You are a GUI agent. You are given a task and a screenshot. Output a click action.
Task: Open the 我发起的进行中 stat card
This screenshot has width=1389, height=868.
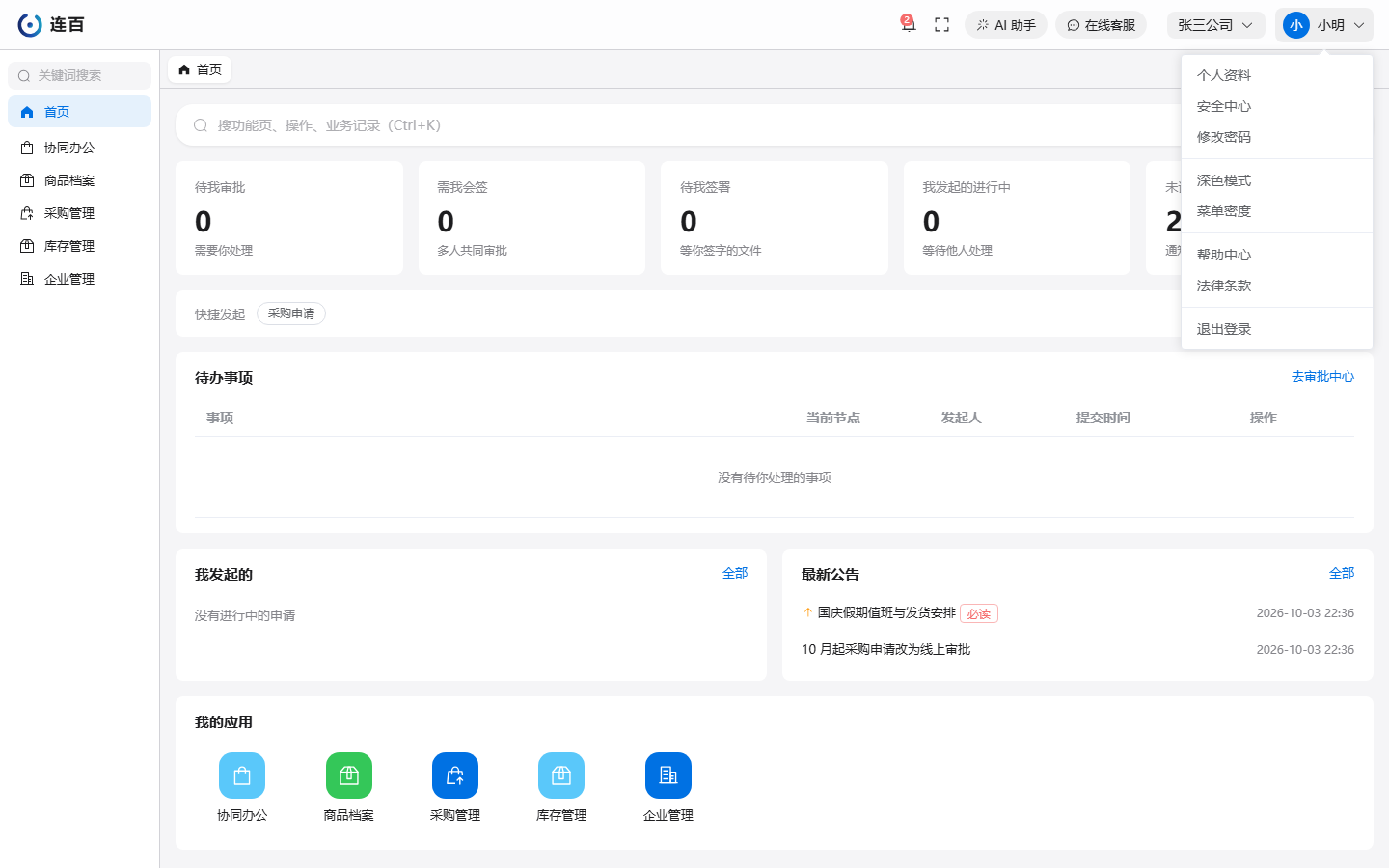(x=1017, y=218)
